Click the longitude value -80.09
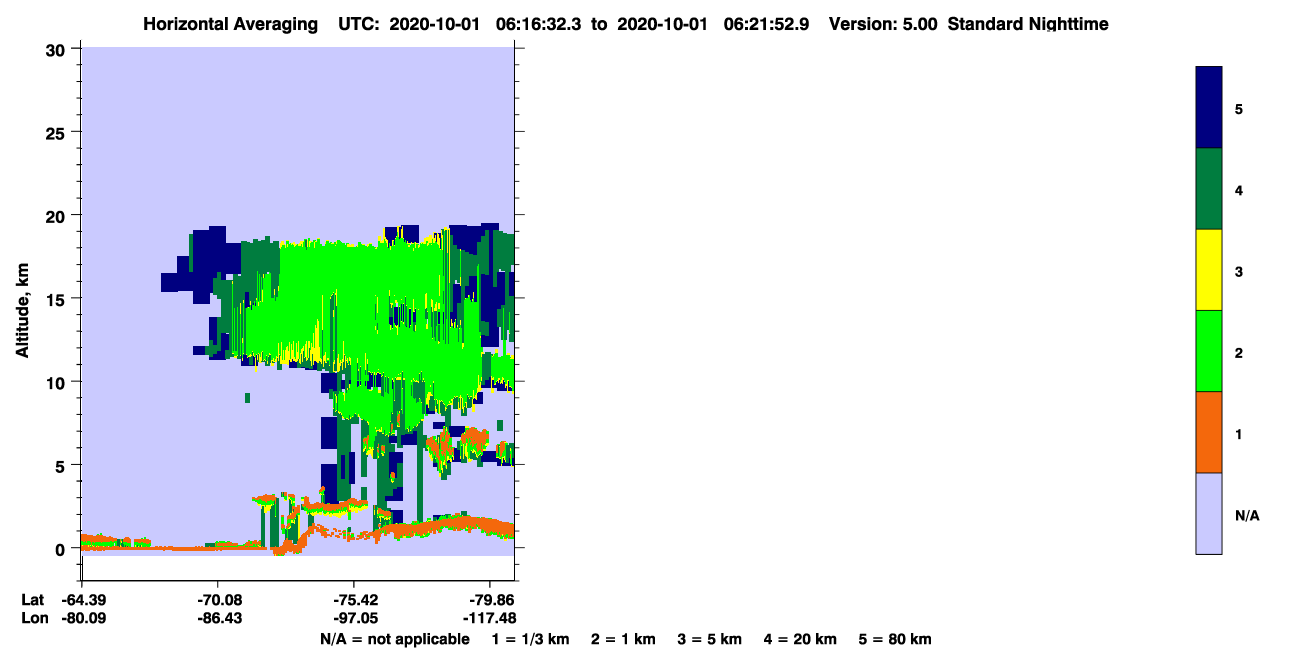Image resolution: width=1300 pixels, height=667 pixels. click(x=82, y=618)
